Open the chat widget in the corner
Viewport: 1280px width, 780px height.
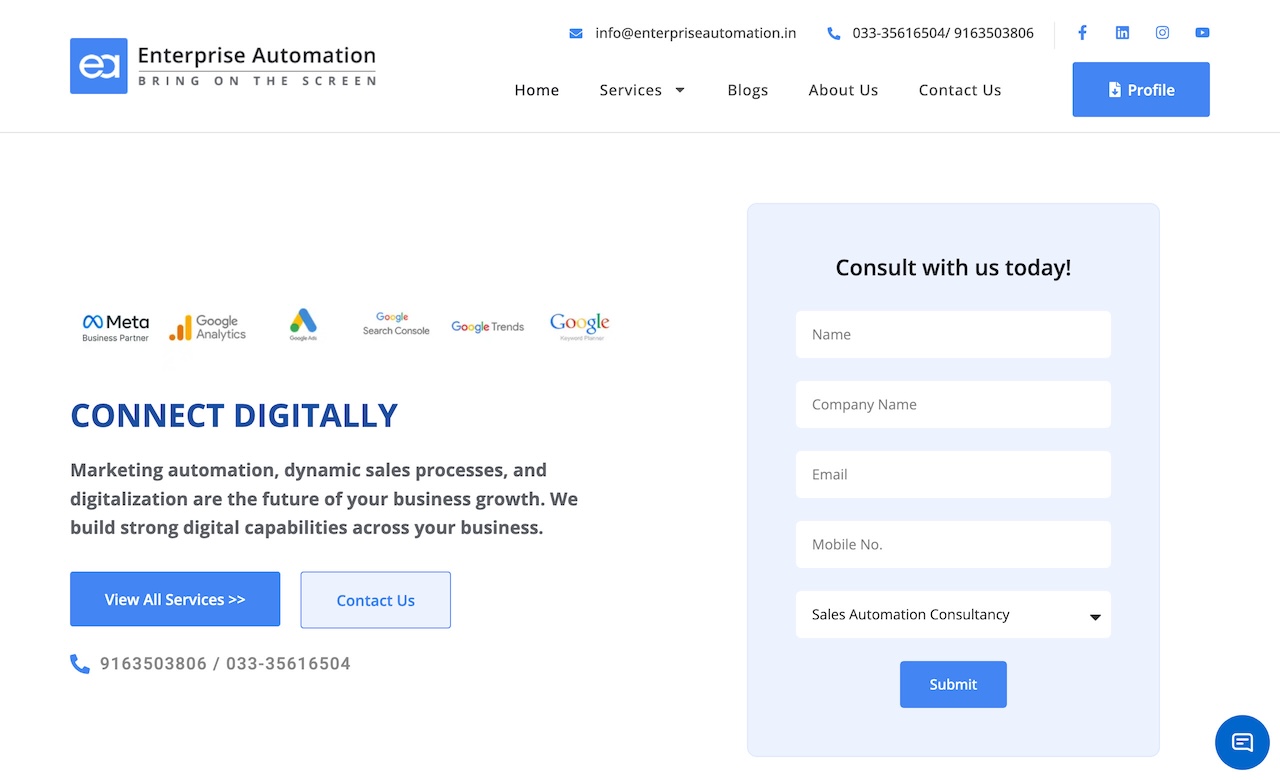pyautogui.click(x=1242, y=742)
